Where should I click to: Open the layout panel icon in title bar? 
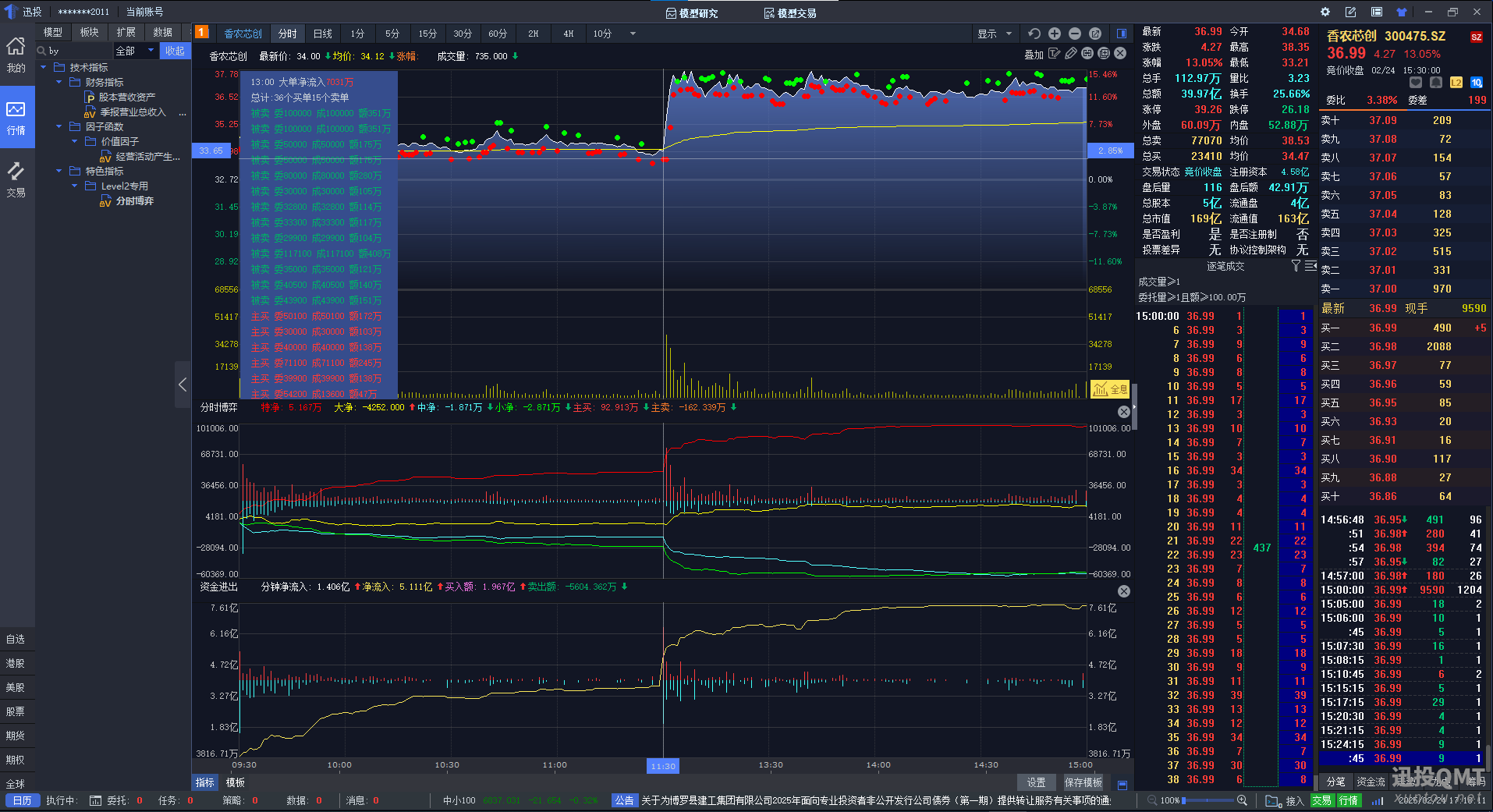click(1377, 12)
